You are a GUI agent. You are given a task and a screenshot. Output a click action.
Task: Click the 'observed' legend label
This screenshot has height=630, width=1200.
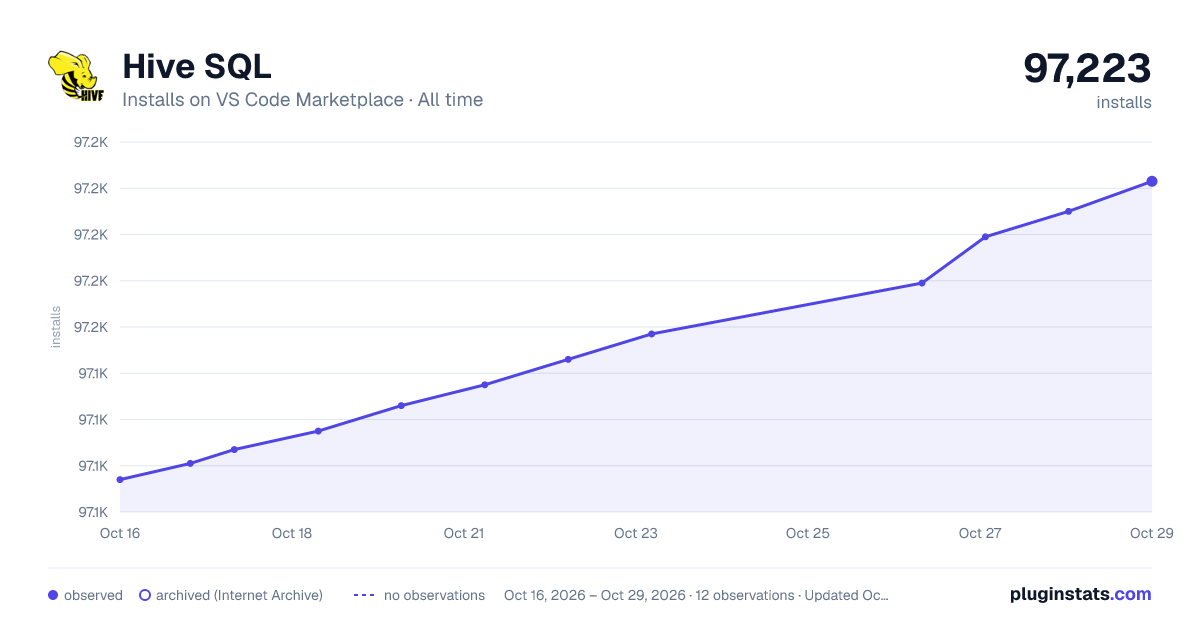tap(93, 595)
